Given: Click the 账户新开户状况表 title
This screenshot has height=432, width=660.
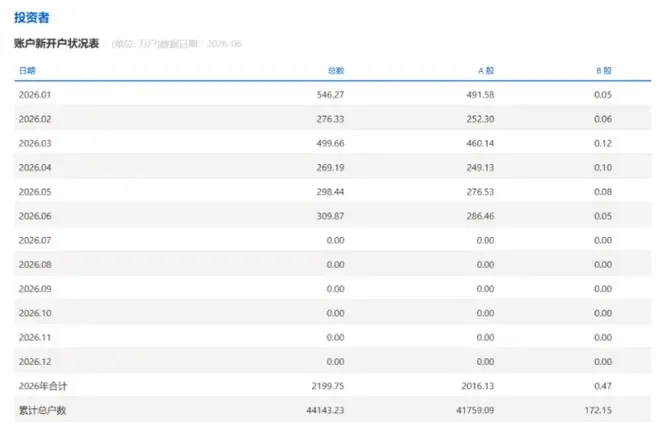Looking at the screenshot, I should (57, 43).
